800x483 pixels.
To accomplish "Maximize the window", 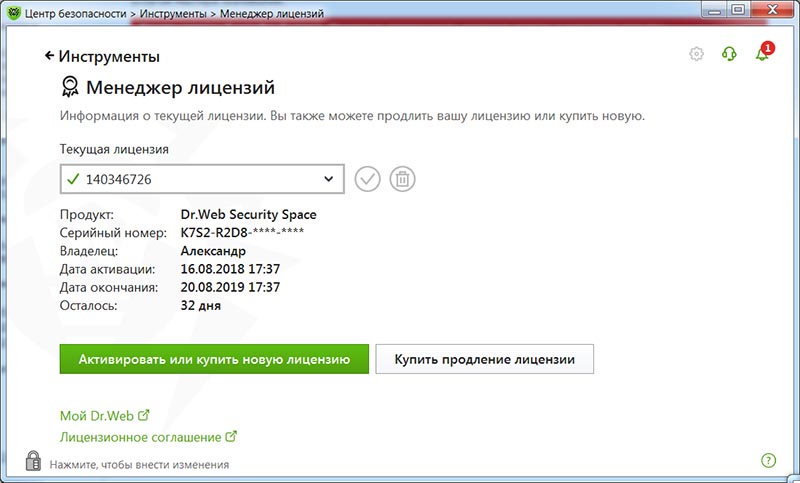I will pyautogui.click(x=738, y=10).
